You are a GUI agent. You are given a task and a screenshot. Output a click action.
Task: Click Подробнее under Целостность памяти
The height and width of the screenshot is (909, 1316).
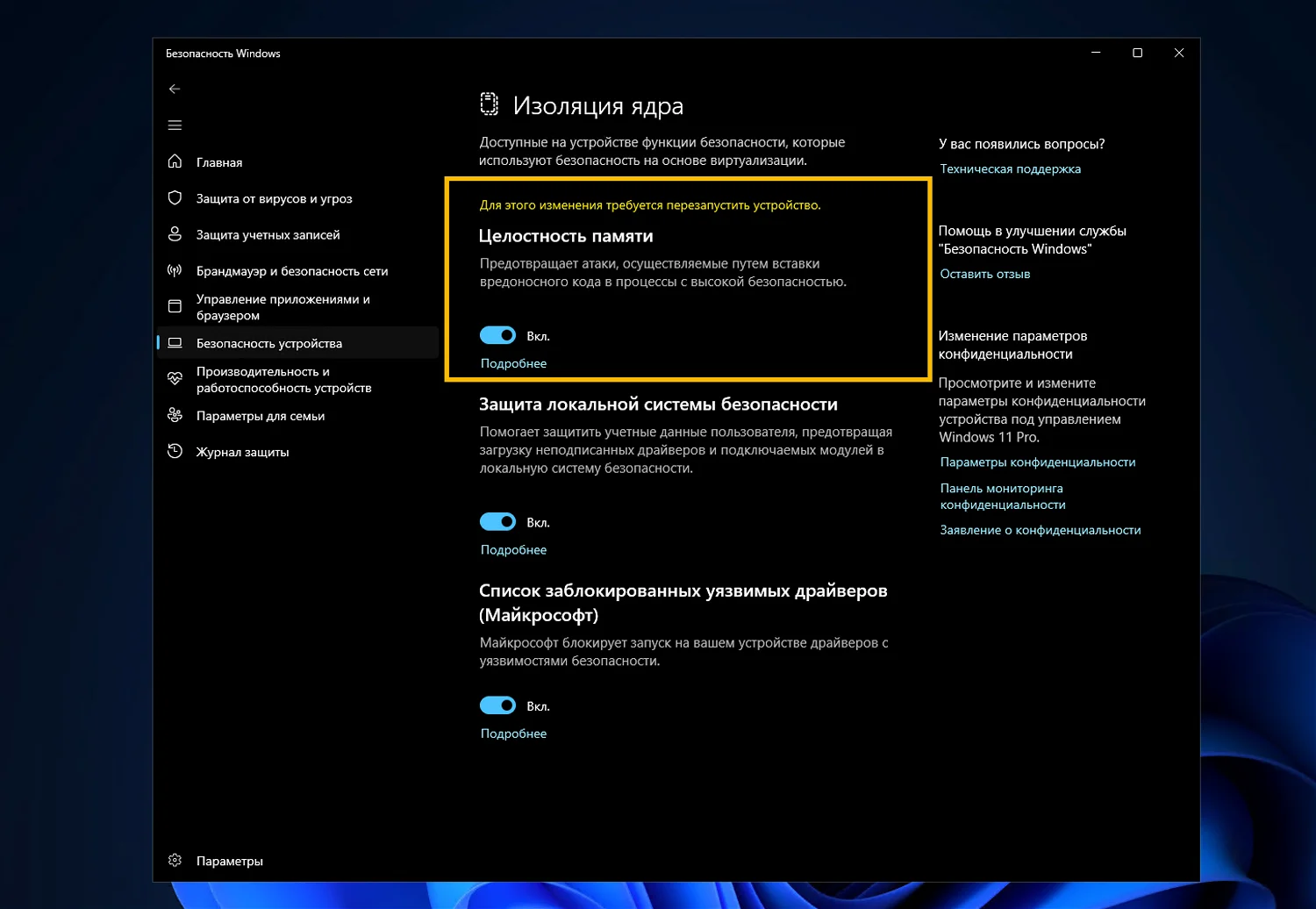pos(513,363)
